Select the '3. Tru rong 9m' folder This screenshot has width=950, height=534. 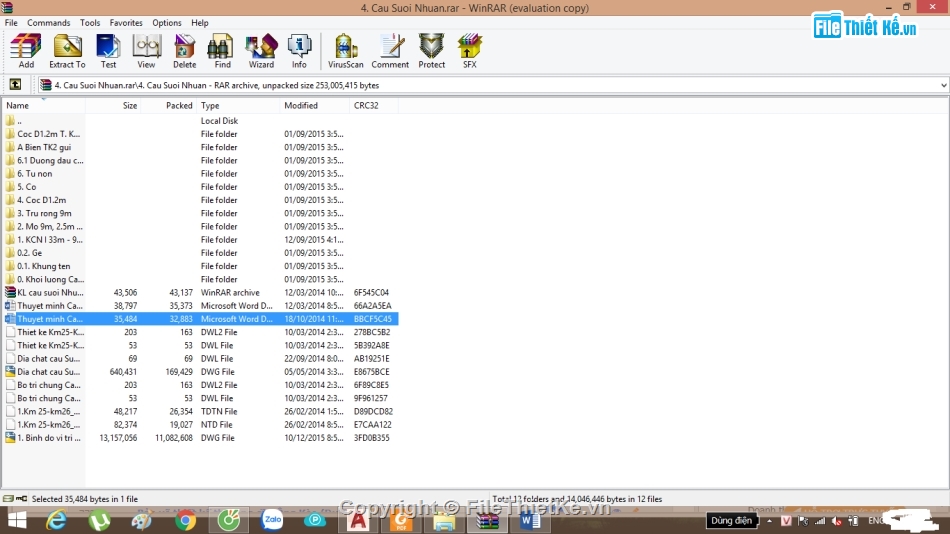point(201,213)
